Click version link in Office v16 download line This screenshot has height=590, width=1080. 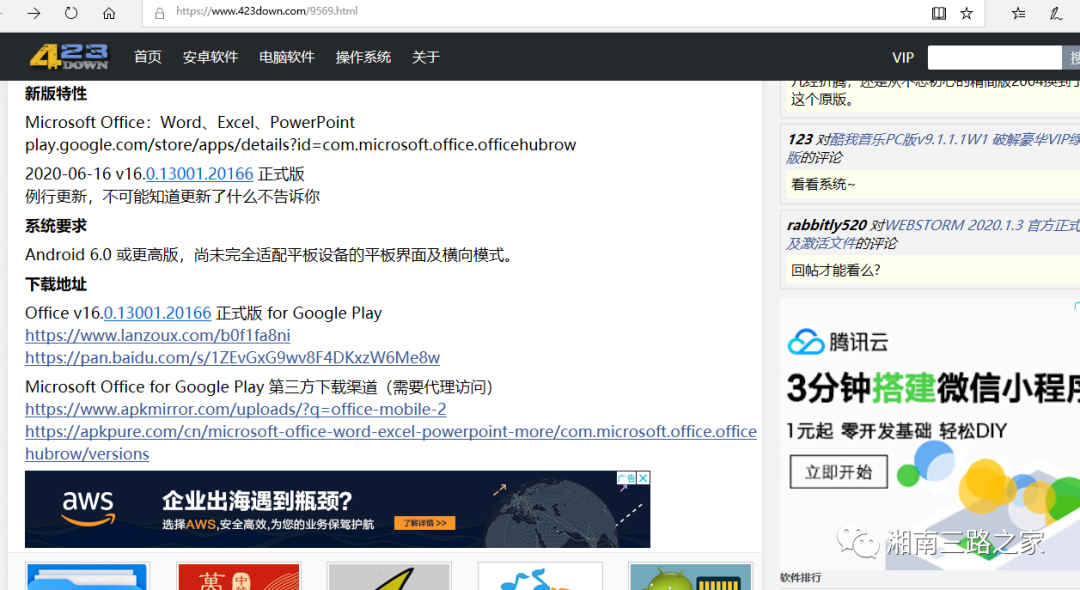(157, 313)
